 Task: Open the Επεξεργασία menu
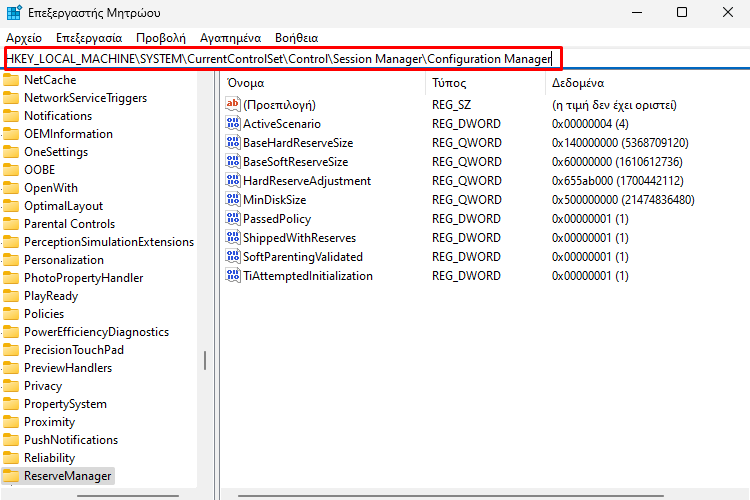pos(89,38)
